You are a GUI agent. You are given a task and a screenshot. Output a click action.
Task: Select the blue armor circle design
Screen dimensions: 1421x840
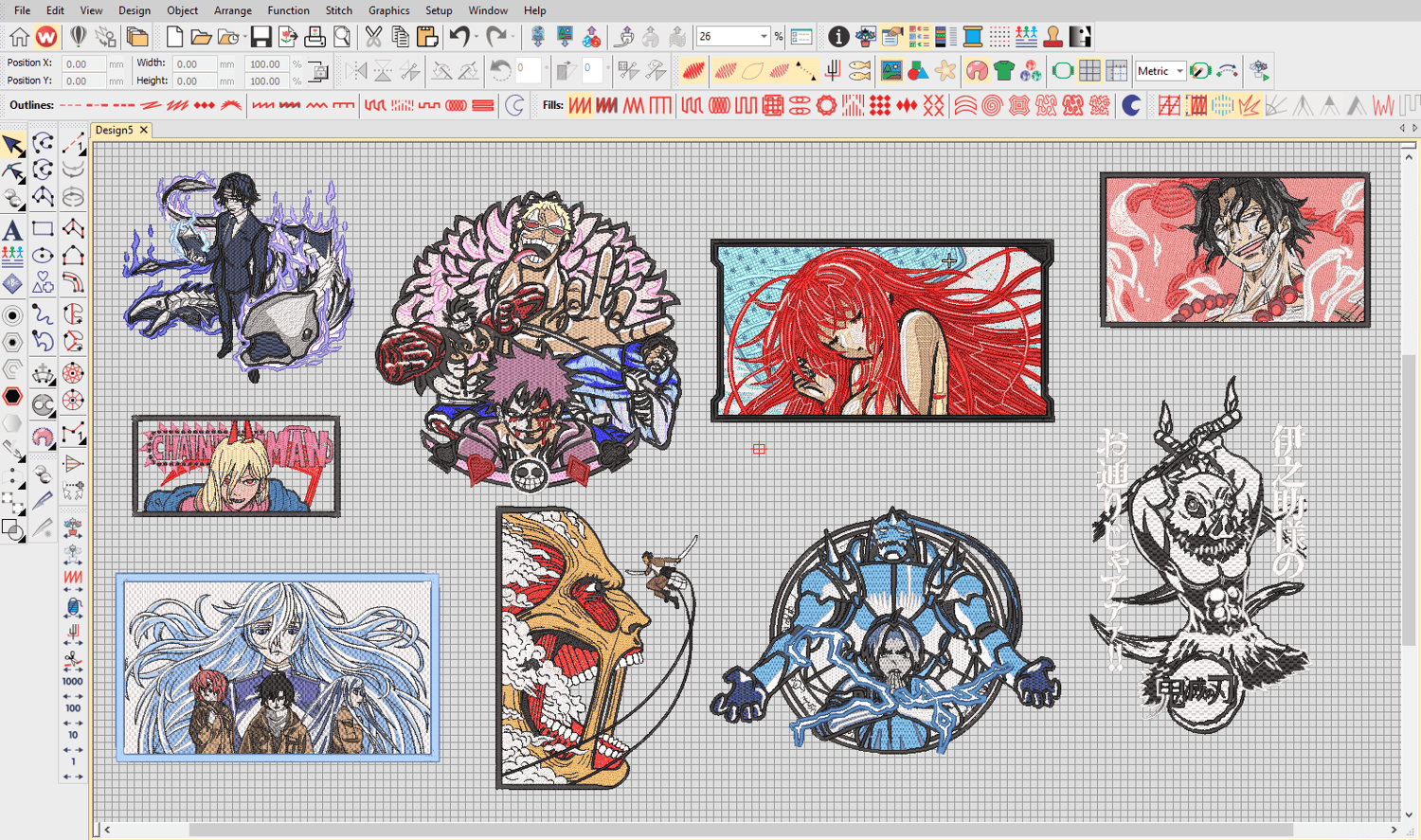(886, 632)
